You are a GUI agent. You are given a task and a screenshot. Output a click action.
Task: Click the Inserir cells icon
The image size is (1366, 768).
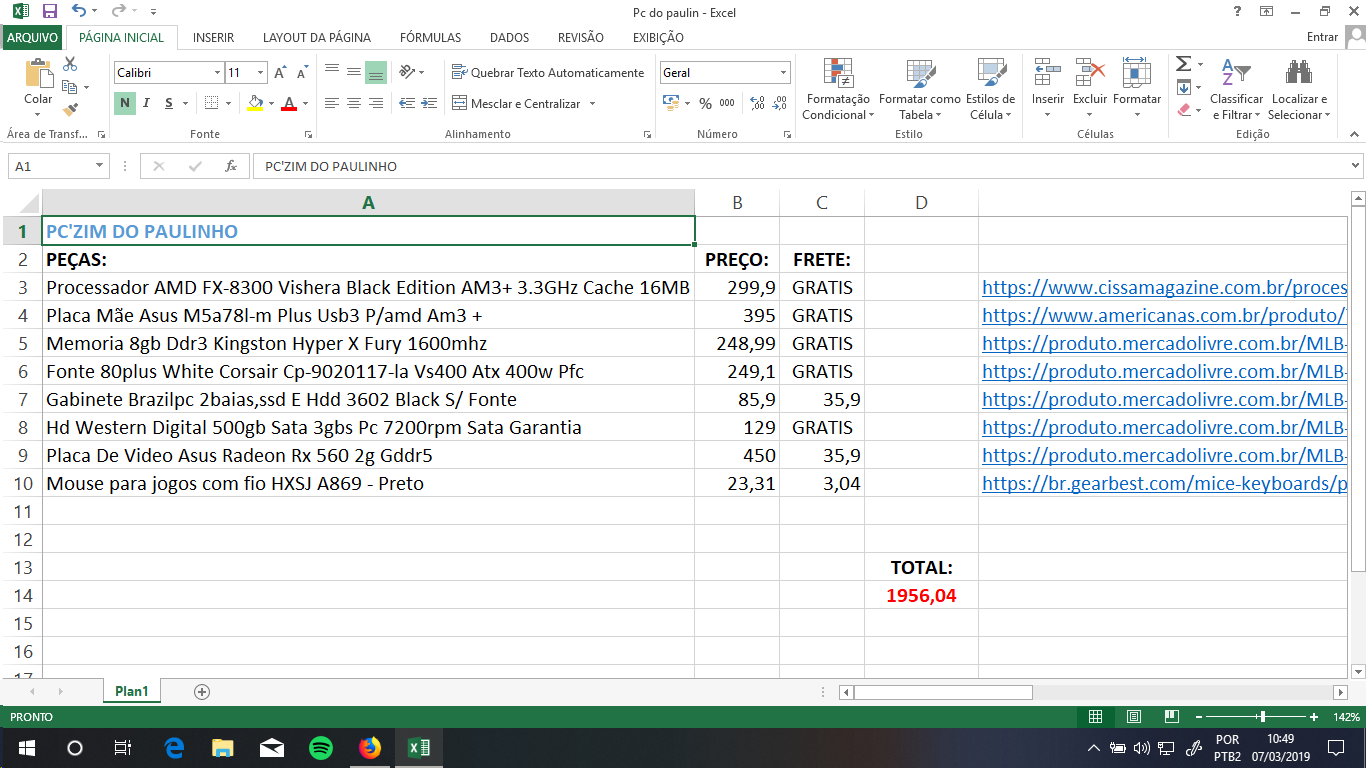click(1048, 73)
